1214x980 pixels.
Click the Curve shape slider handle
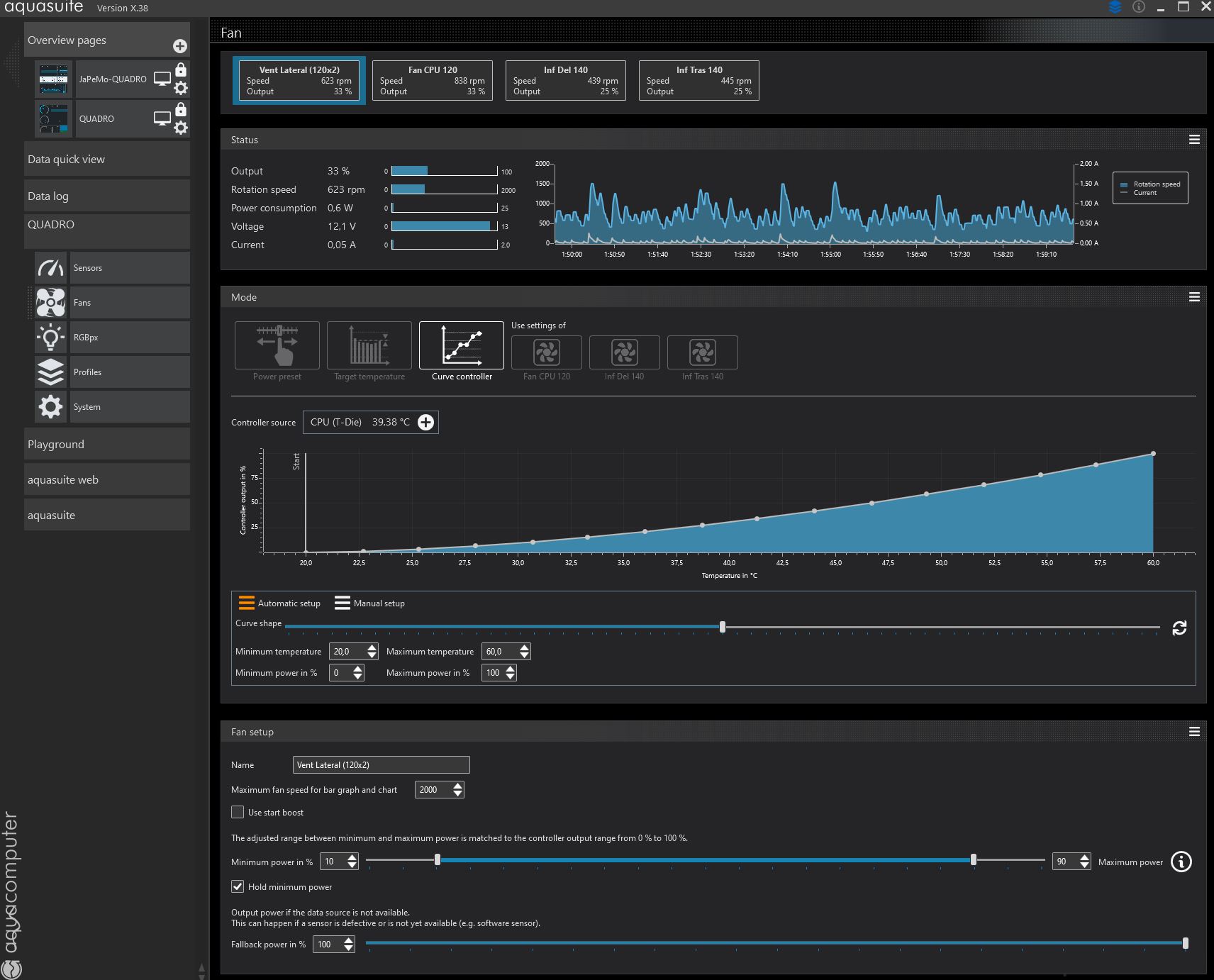tap(723, 627)
